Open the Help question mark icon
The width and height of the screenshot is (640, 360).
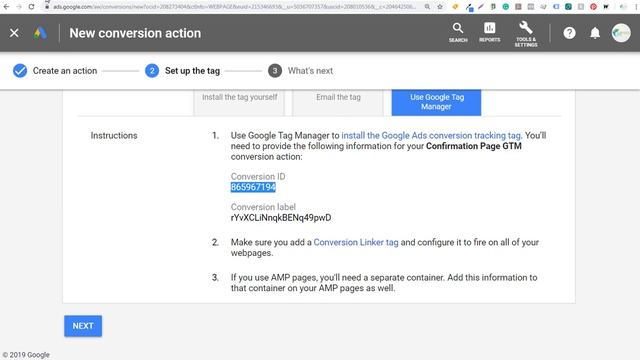pos(569,33)
